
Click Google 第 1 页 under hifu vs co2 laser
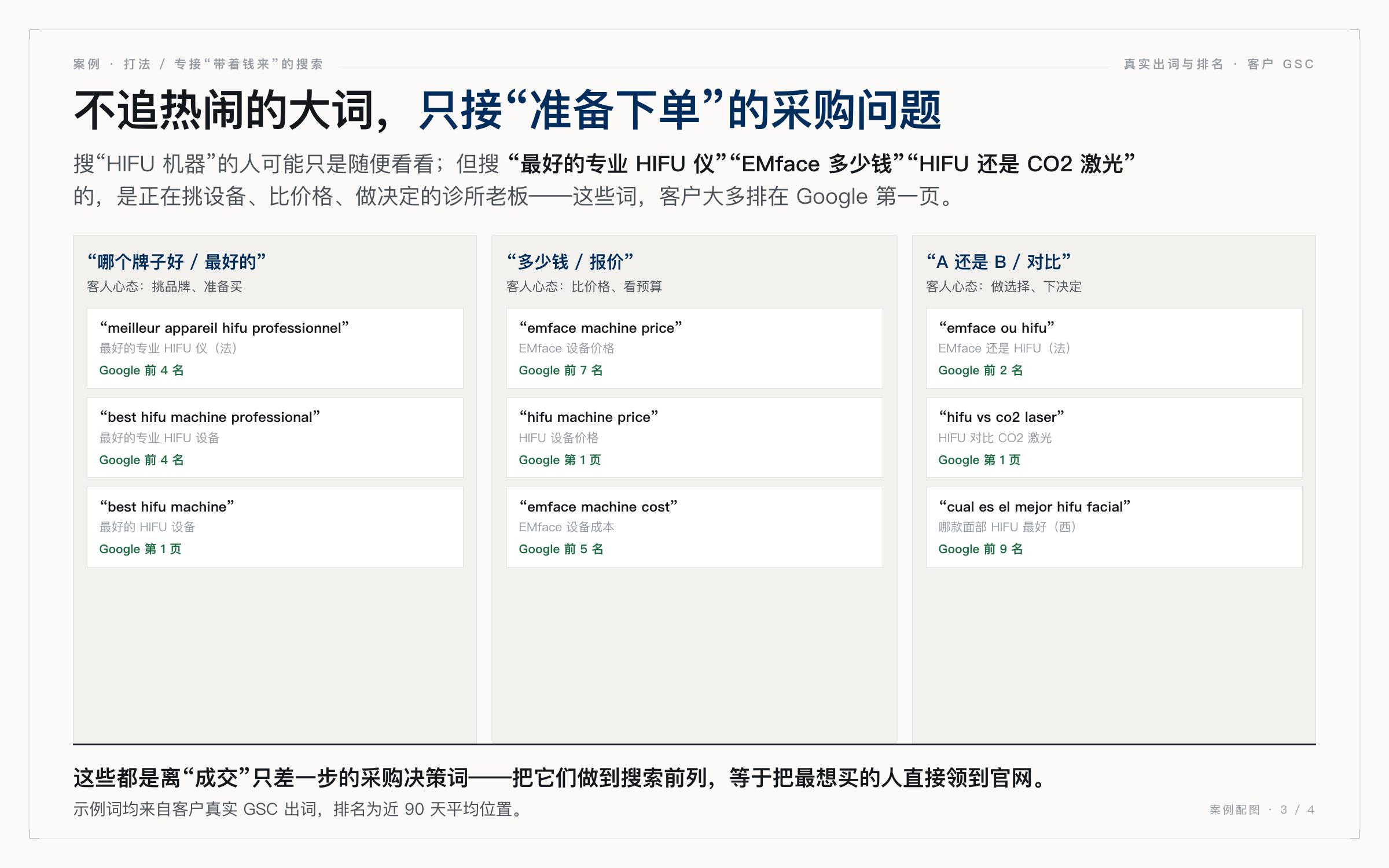coord(980,460)
